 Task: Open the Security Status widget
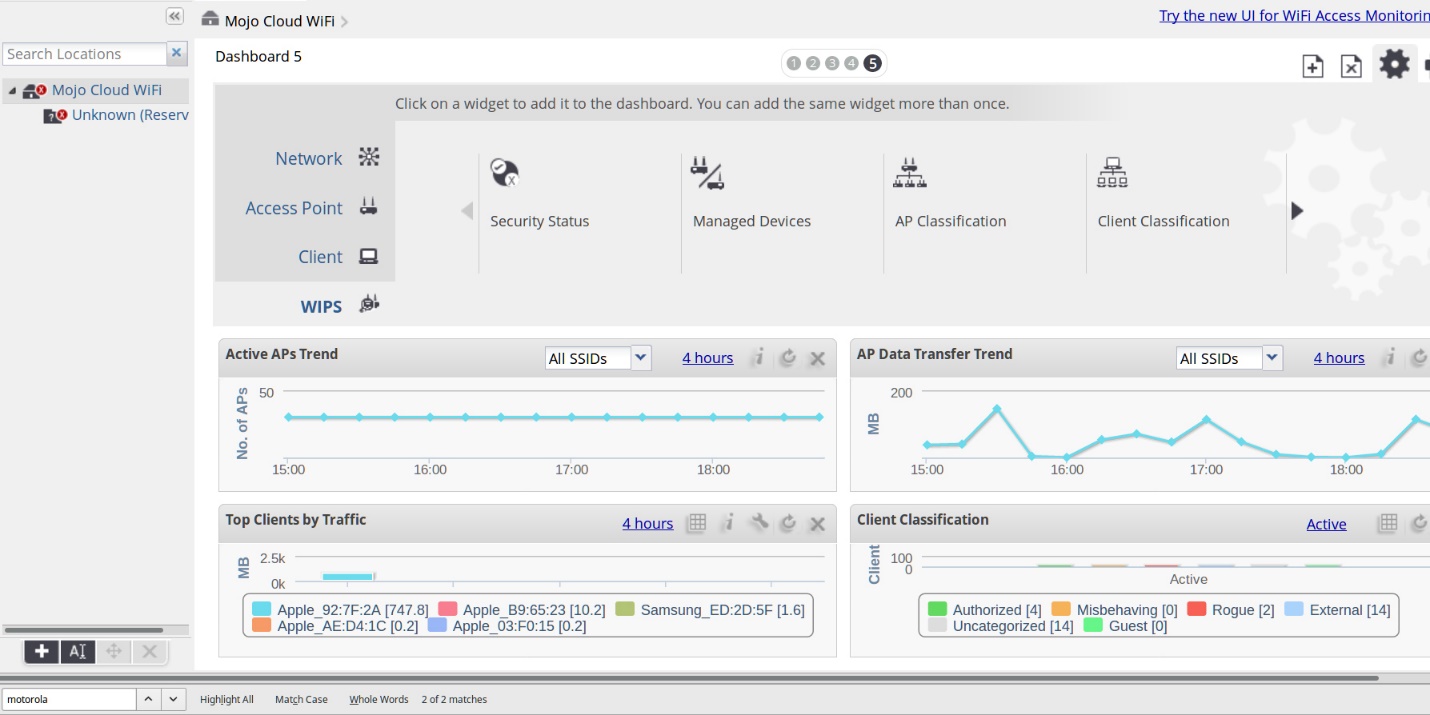click(540, 190)
